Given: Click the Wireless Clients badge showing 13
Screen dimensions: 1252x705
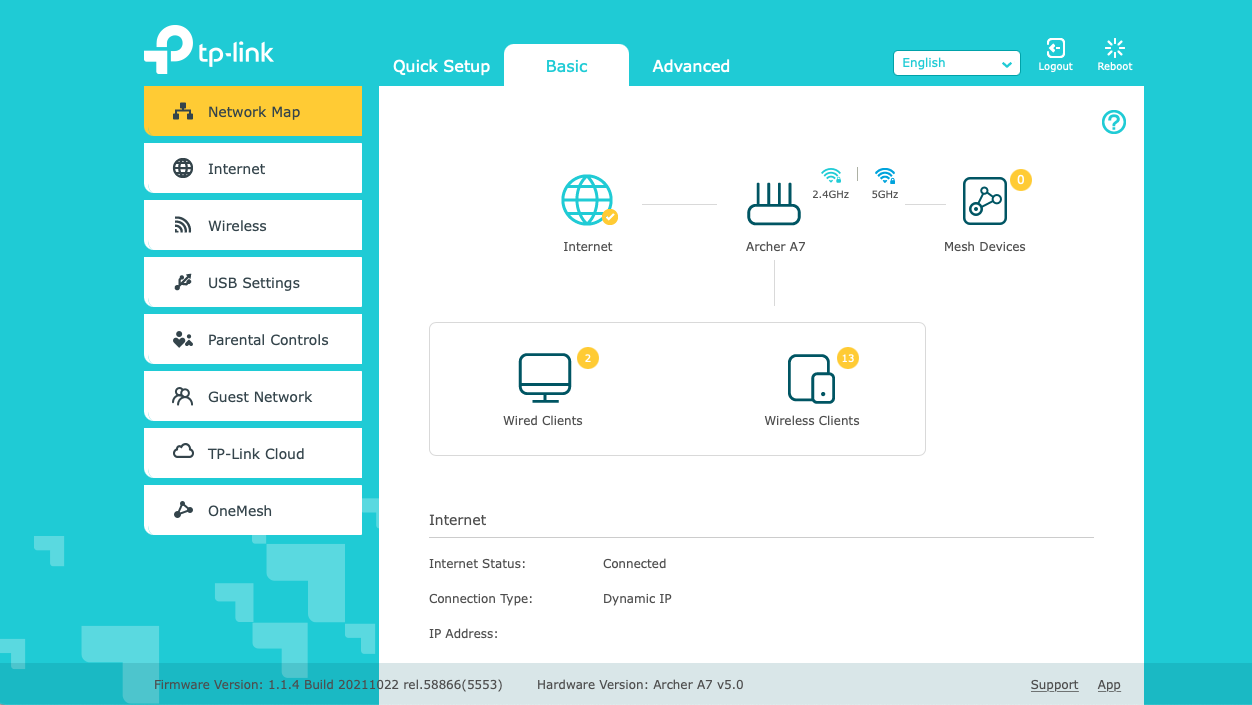Looking at the screenshot, I should pyautogui.click(x=848, y=358).
